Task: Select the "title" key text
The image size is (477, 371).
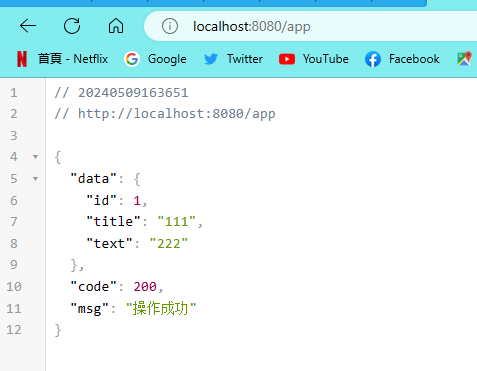Action: point(113,221)
